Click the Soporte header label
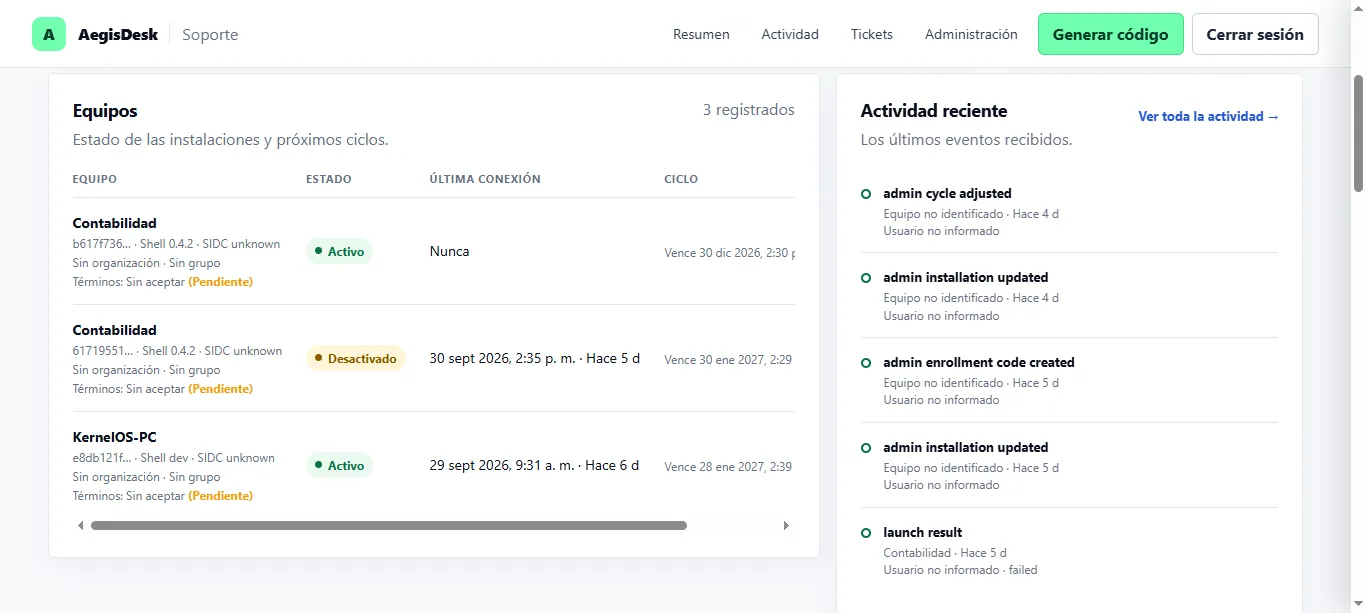The width and height of the screenshot is (1366, 613). [x=210, y=34]
